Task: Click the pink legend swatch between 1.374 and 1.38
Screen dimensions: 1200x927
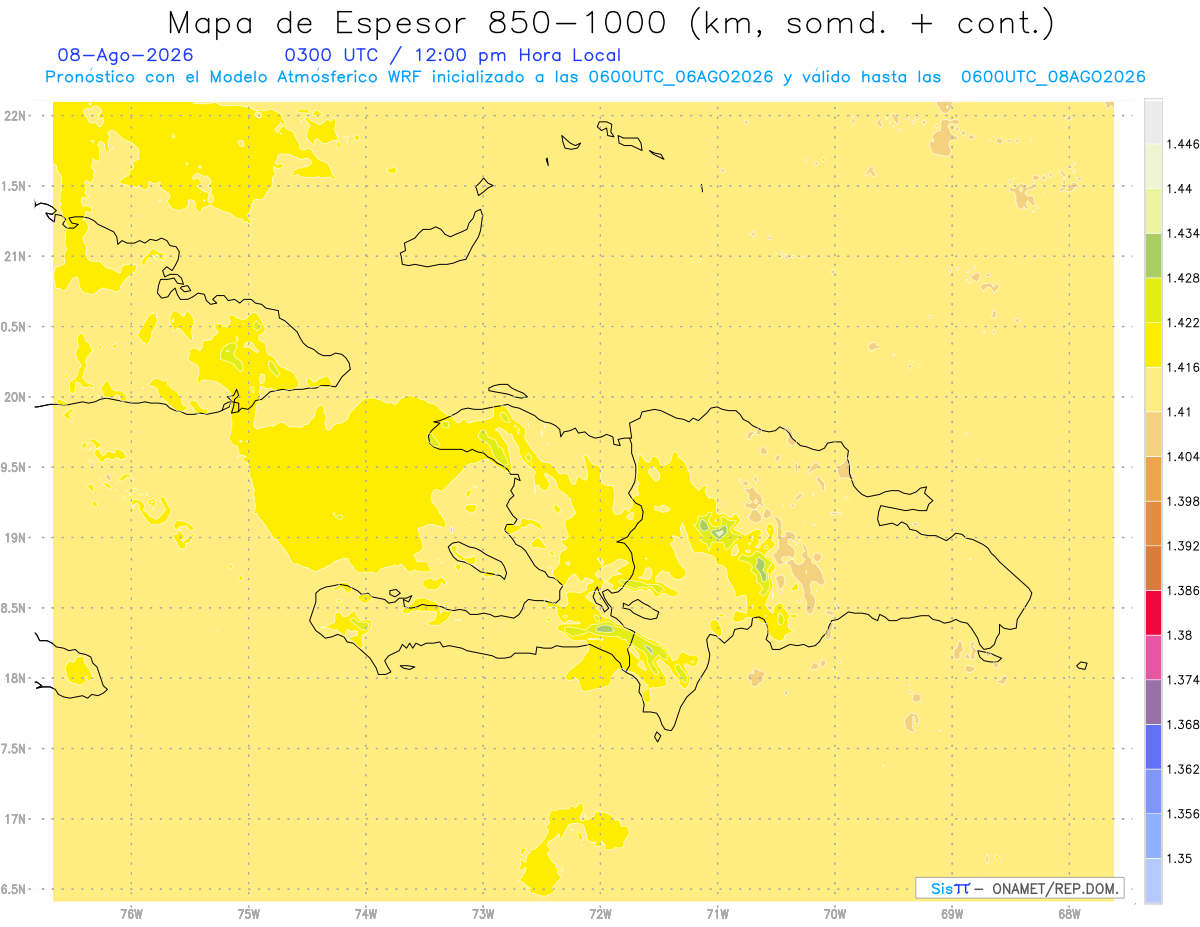Action: [1153, 657]
